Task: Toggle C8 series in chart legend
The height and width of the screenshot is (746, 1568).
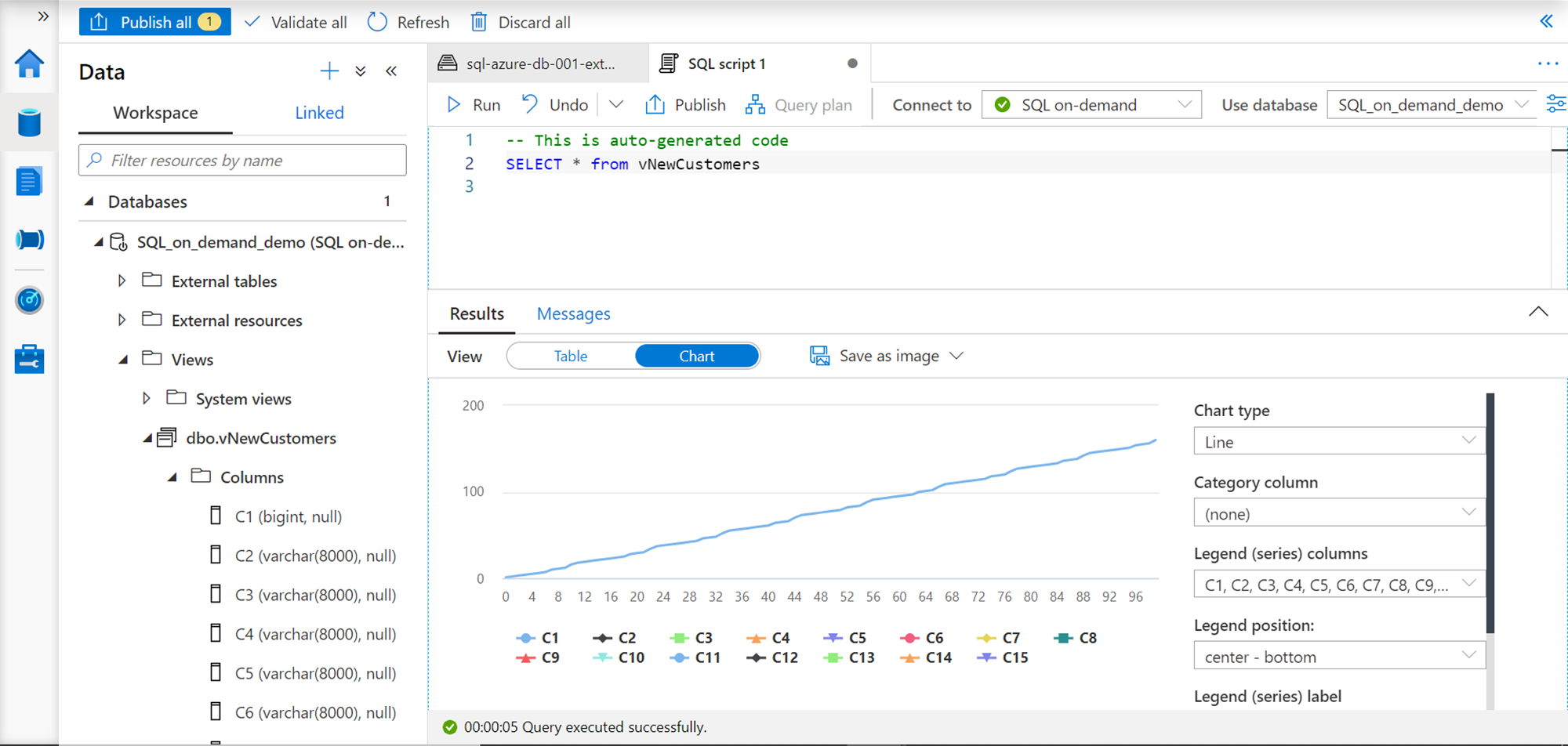Action: click(x=1076, y=638)
